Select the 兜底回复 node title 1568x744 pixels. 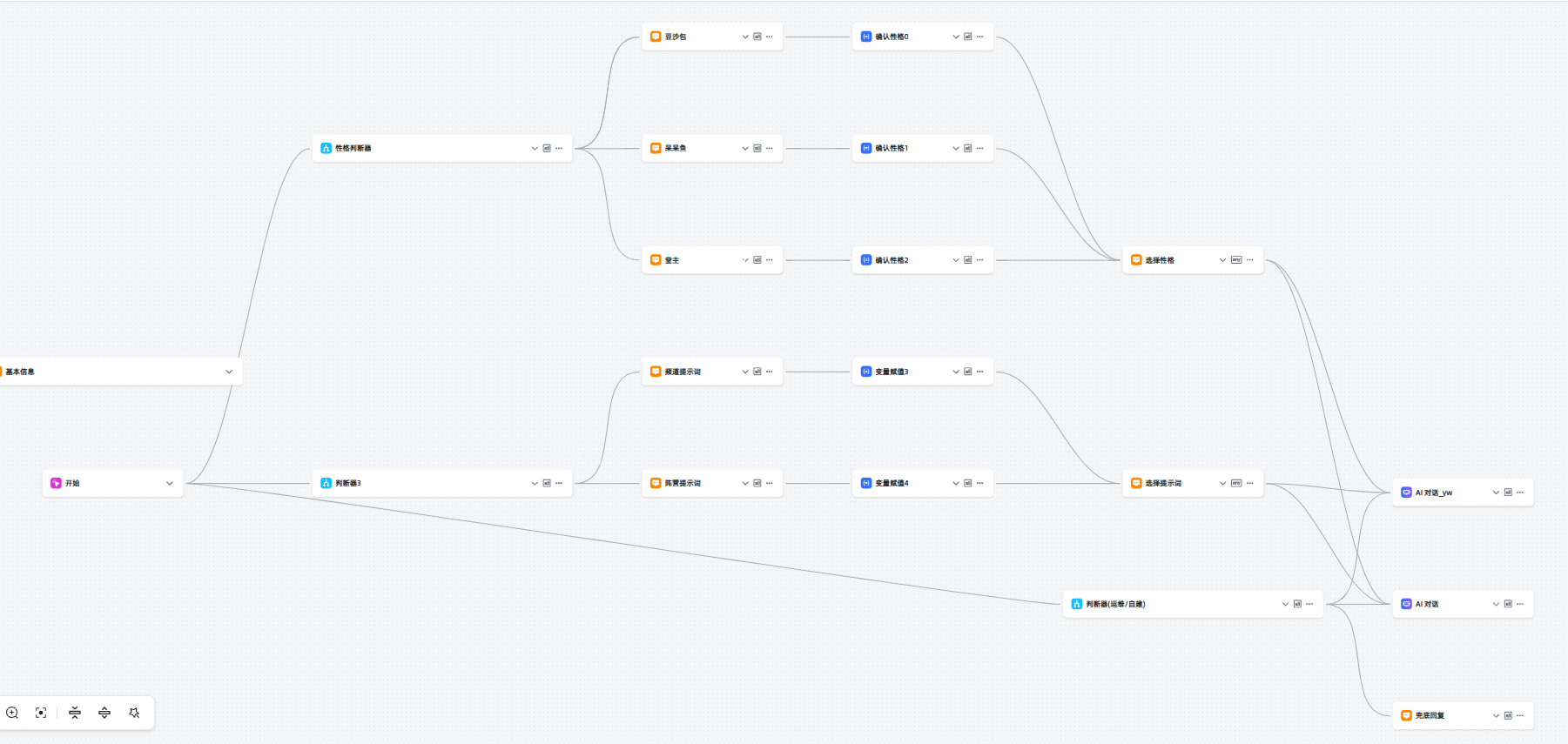(x=1430, y=715)
